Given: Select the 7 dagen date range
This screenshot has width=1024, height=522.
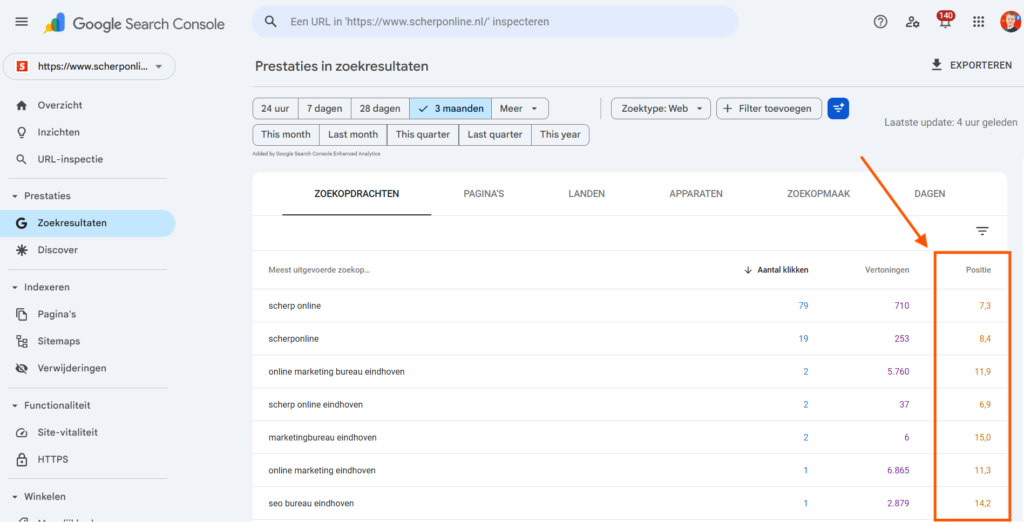Looking at the screenshot, I should [323, 108].
